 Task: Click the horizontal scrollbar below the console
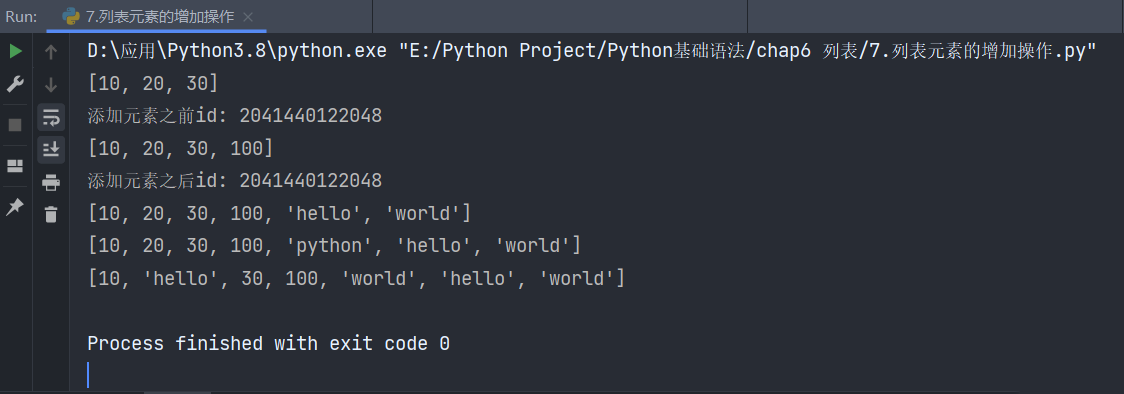point(178,392)
